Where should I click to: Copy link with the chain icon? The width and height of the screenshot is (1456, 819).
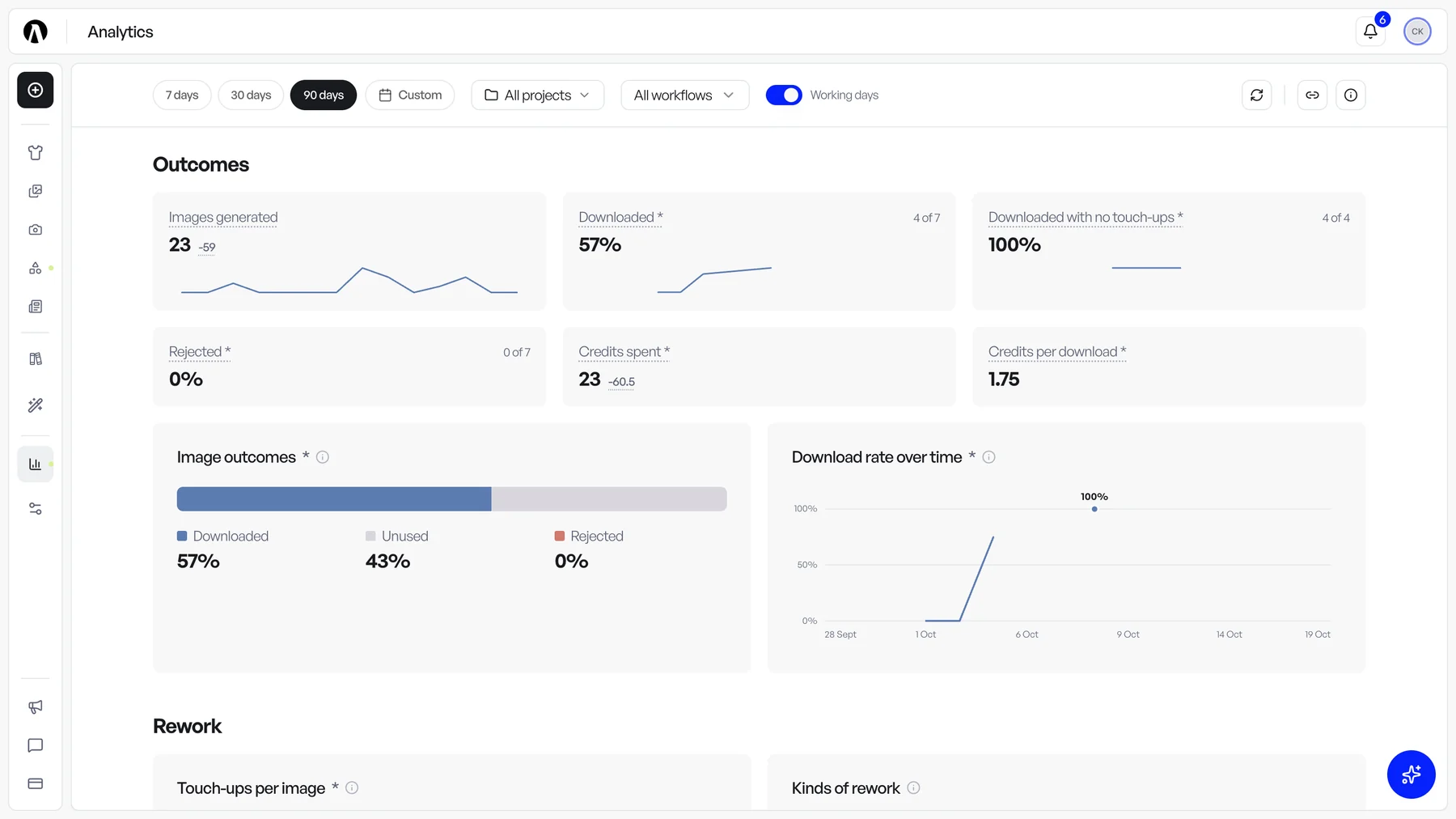pyautogui.click(x=1312, y=95)
